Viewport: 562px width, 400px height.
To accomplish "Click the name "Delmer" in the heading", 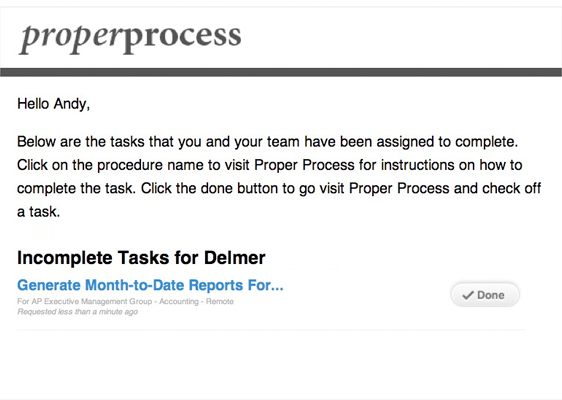I will point(235,258).
